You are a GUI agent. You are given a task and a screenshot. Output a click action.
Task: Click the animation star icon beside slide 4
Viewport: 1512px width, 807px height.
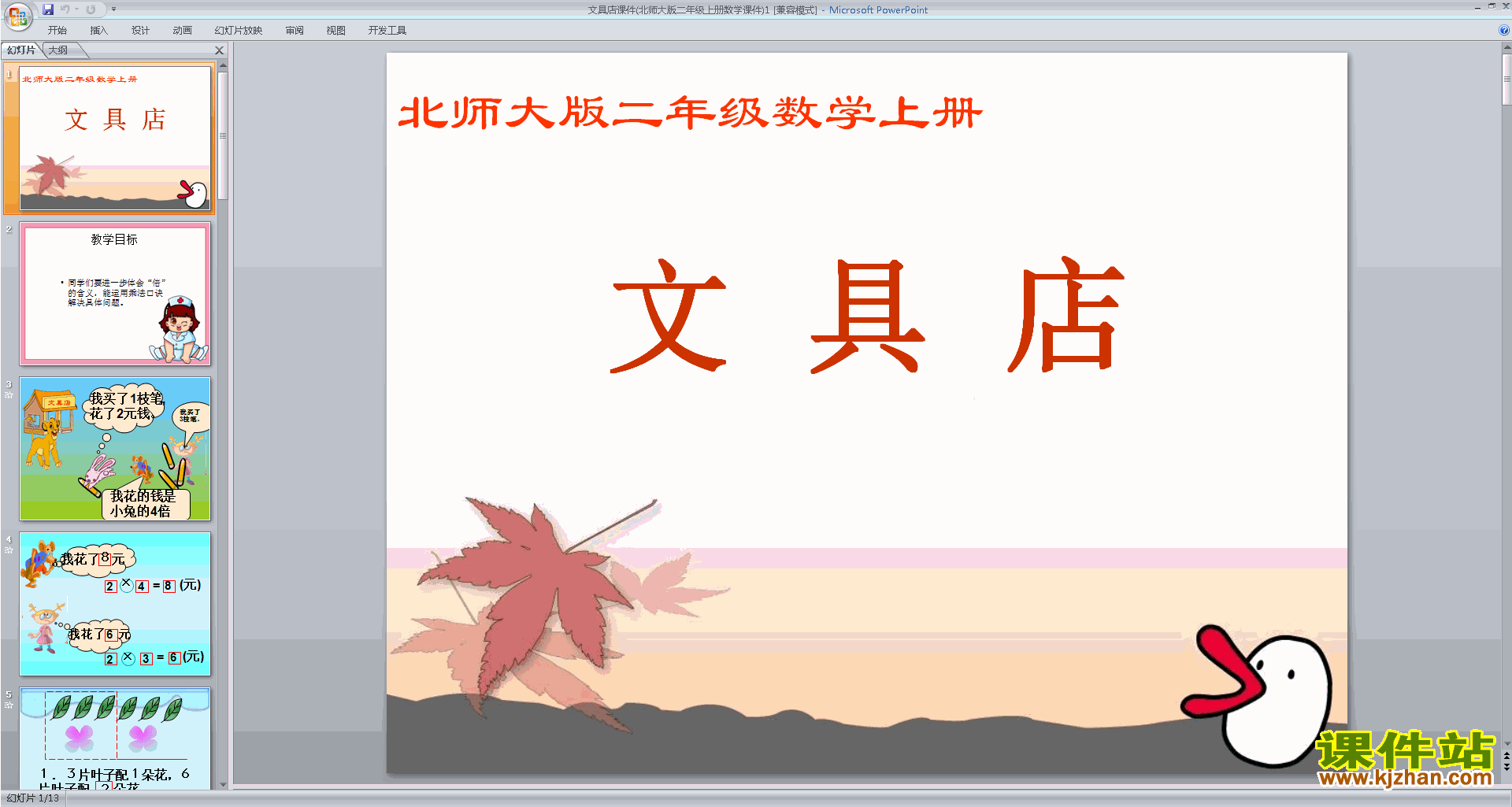[x=9, y=550]
